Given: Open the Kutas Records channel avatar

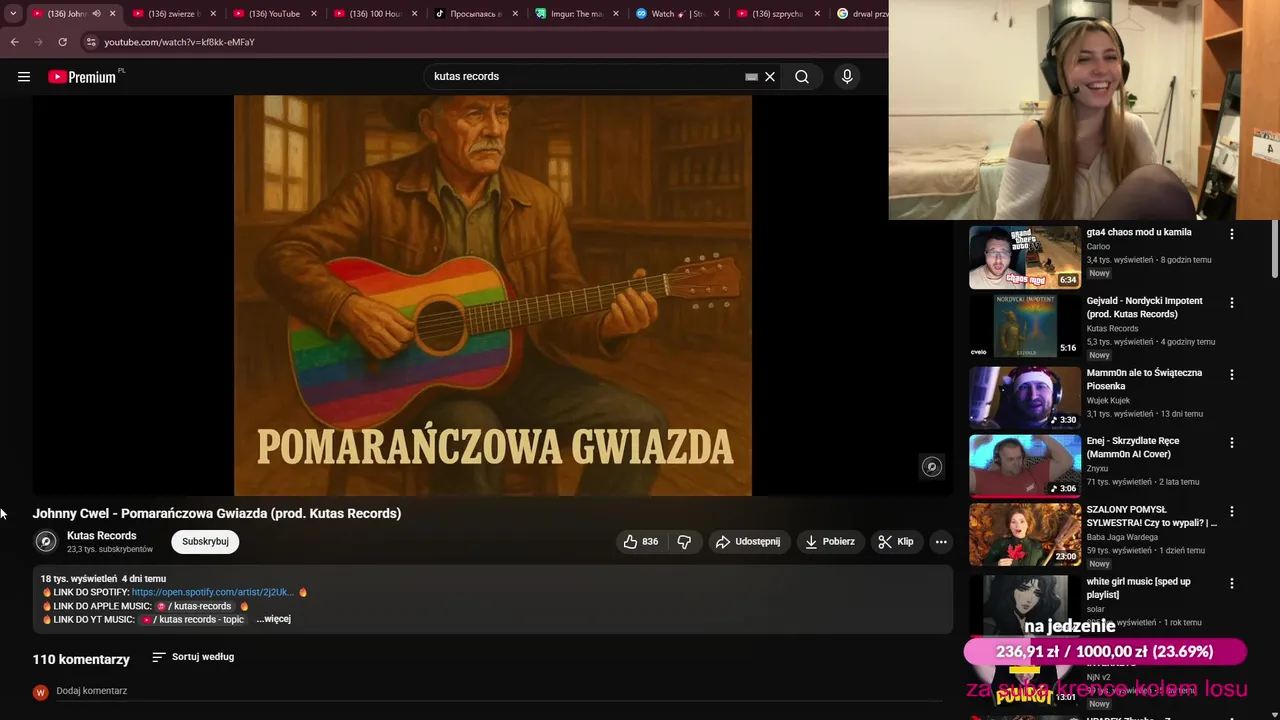Looking at the screenshot, I should pyautogui.click(x=46, y=541).
